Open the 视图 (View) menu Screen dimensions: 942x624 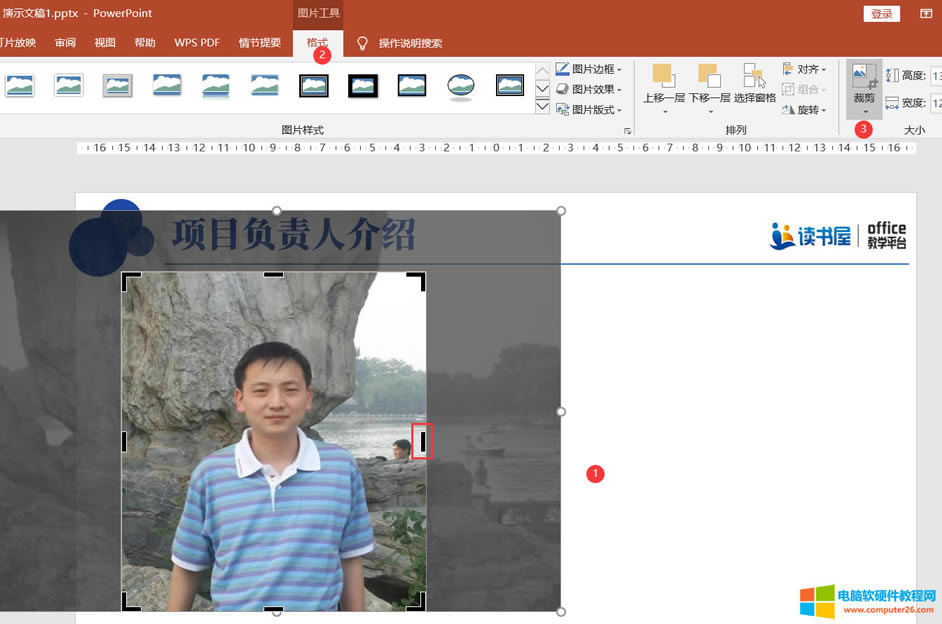[106, 42]
